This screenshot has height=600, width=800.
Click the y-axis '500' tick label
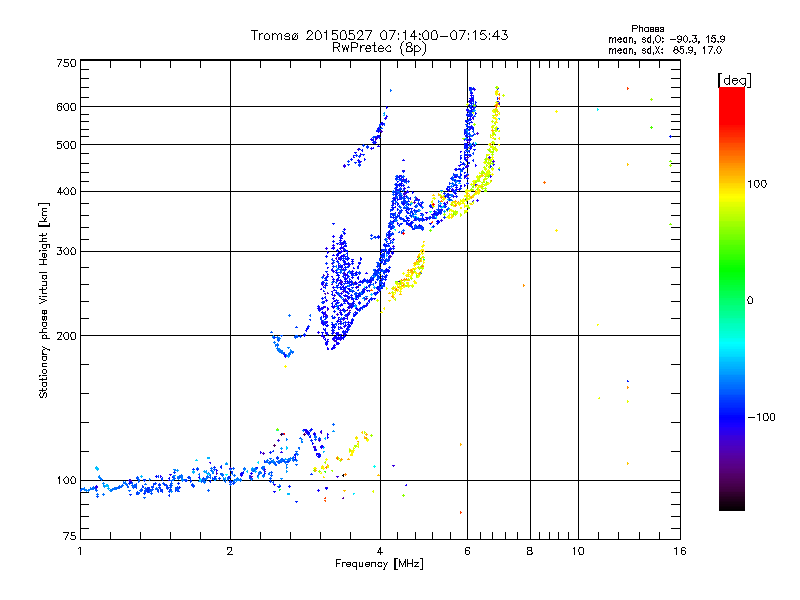(66, 145)
